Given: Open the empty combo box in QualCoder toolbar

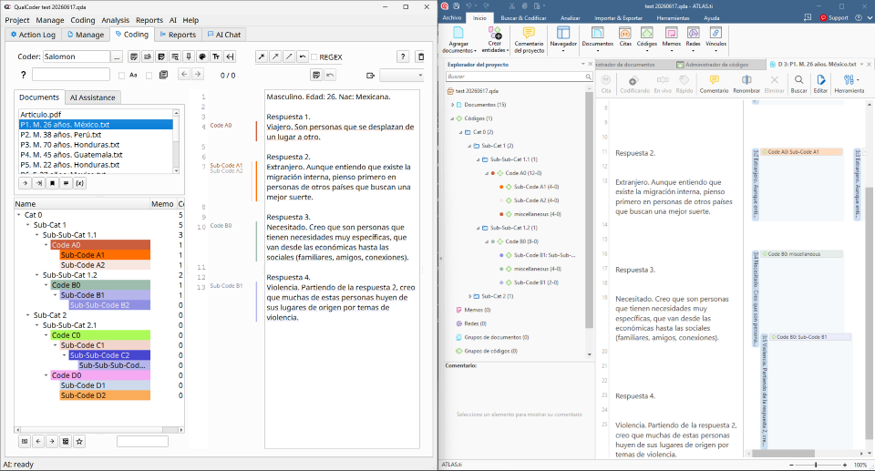Looking at the screenshot, I should coord(401,75).
